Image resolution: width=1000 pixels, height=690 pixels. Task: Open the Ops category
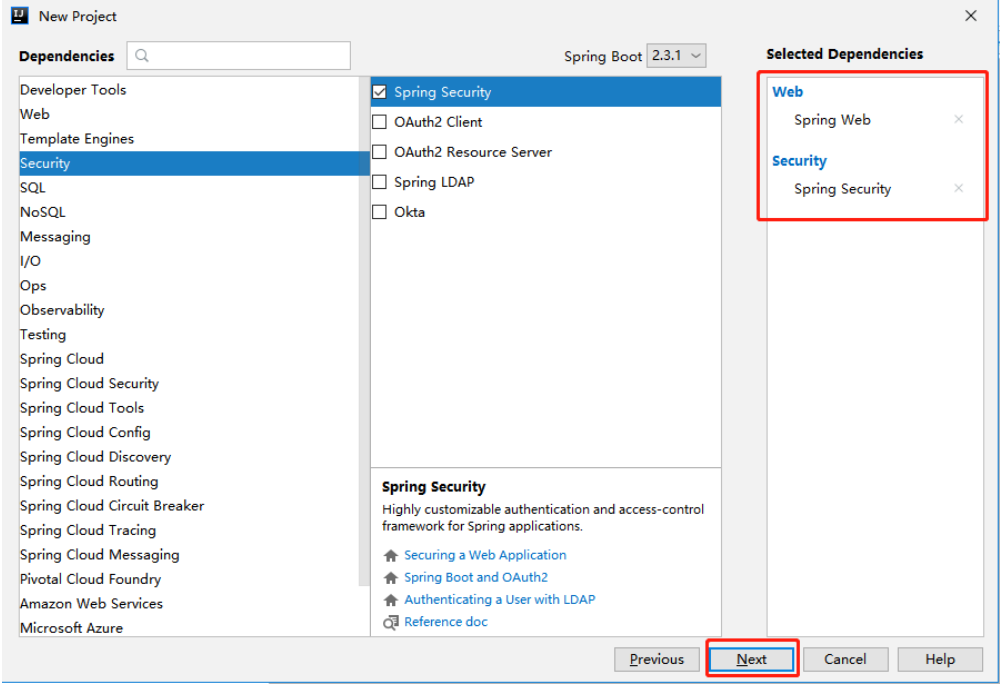click(x=189, y=286)
